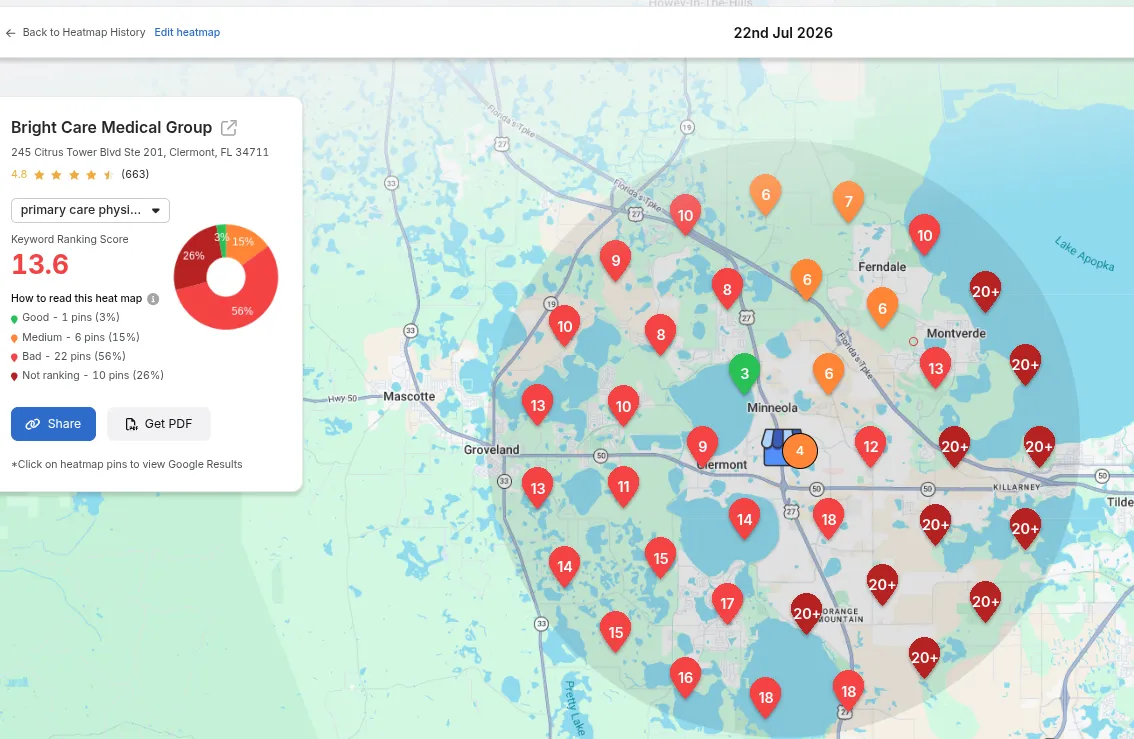The height and width of the screenshot is (739, 1134).
Task: Click the heat map info icon
Action: click(153, 299)
